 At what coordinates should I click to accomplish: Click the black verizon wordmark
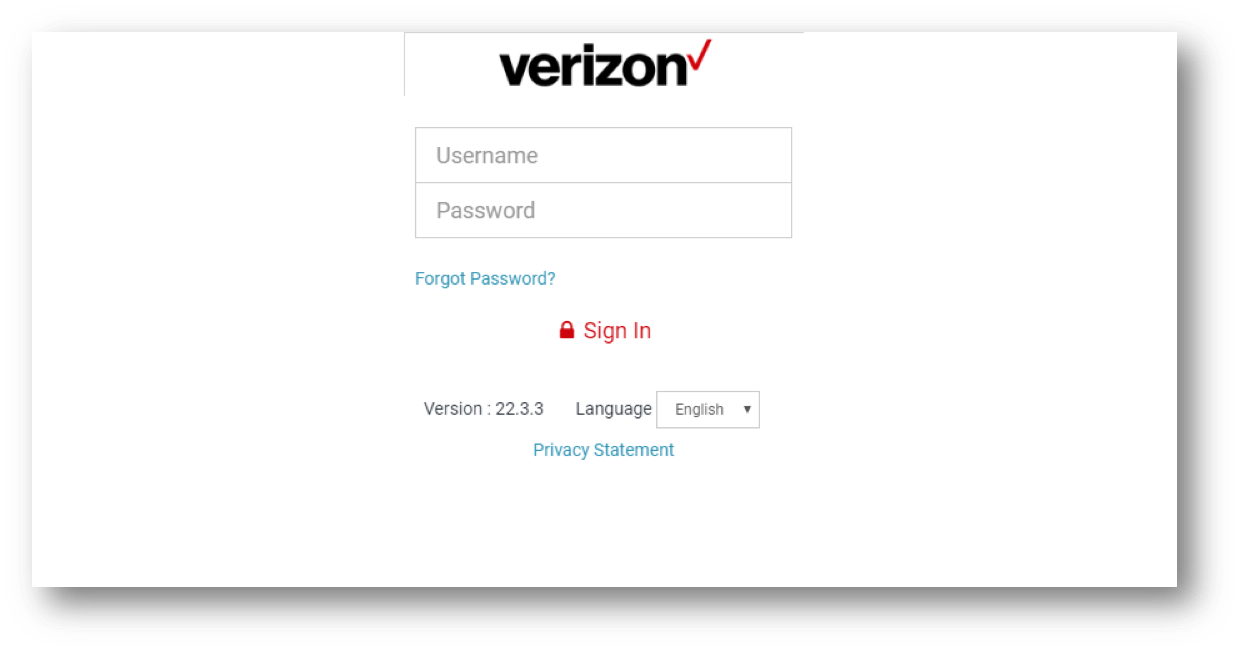[x=592, y=67]
